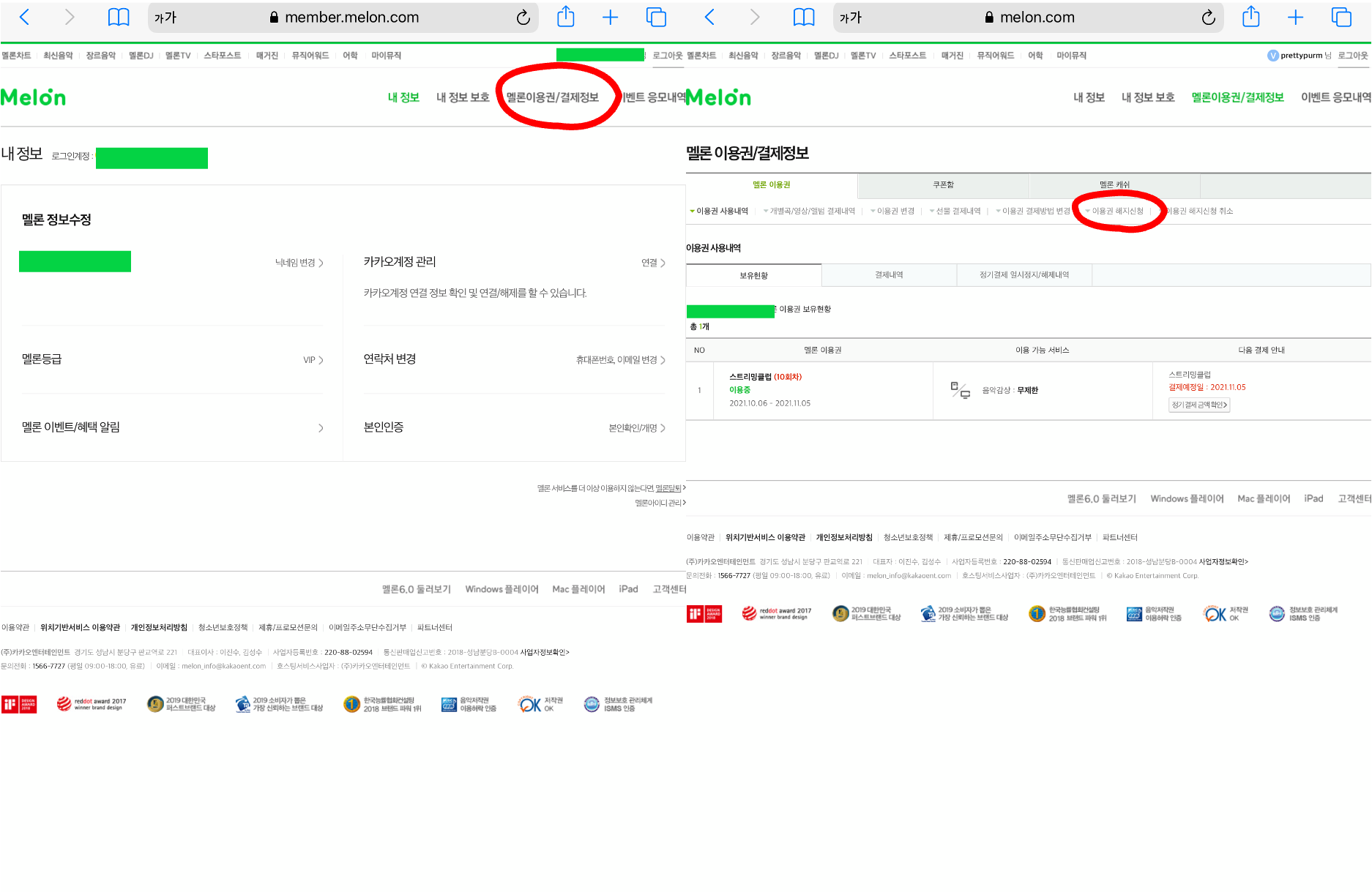The height and width of the screenshot is (895, 1372).
Task: Open 멜론 이용권 tab
Action: pos(772,185)
